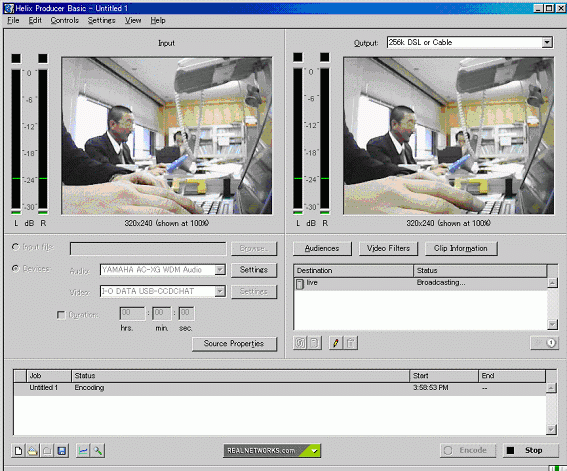
Task: Click the REALNETWORKS.com link
Action: pyautogui.click(x=261, y=451)
